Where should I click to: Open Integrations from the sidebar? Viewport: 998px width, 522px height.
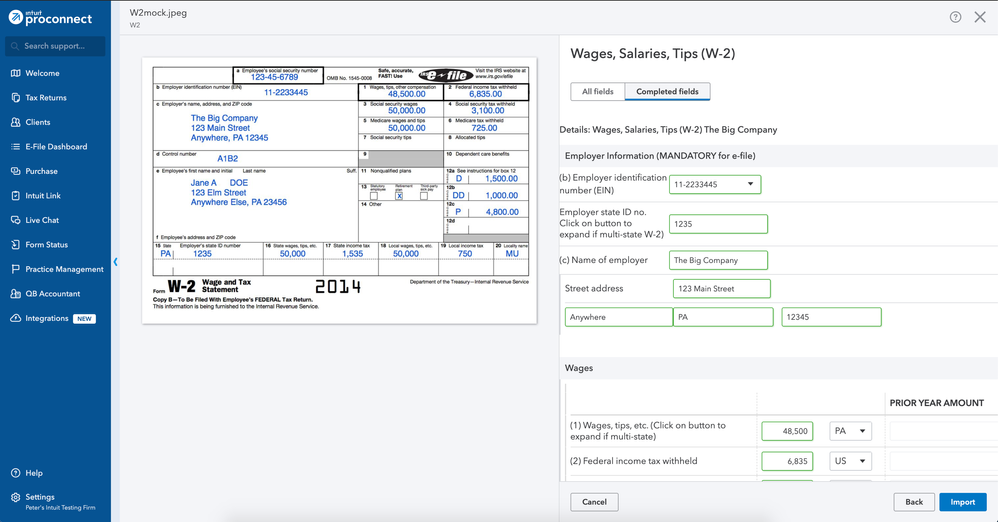pos(16,318)
